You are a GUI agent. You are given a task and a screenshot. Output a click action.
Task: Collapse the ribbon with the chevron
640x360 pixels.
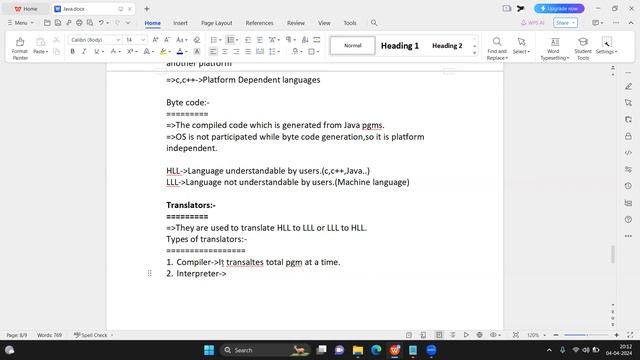(631, 23)
